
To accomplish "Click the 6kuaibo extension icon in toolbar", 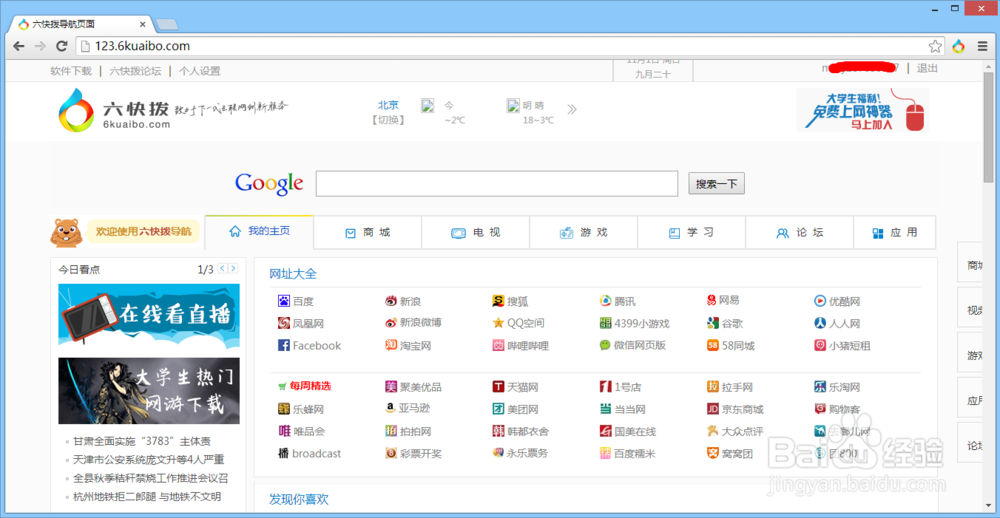I will pyautogui.click(x=958, y=46).
